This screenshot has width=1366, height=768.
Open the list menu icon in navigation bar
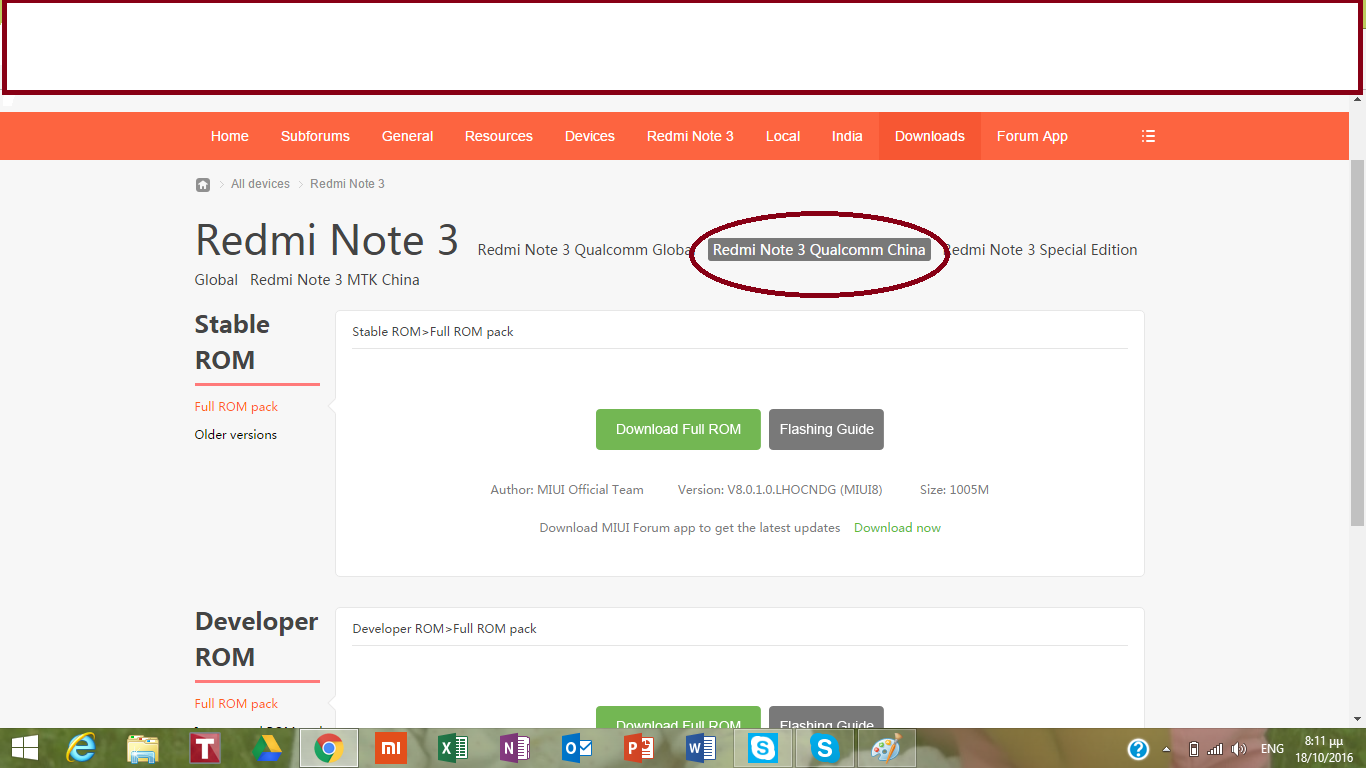[x=1148, y=136]
